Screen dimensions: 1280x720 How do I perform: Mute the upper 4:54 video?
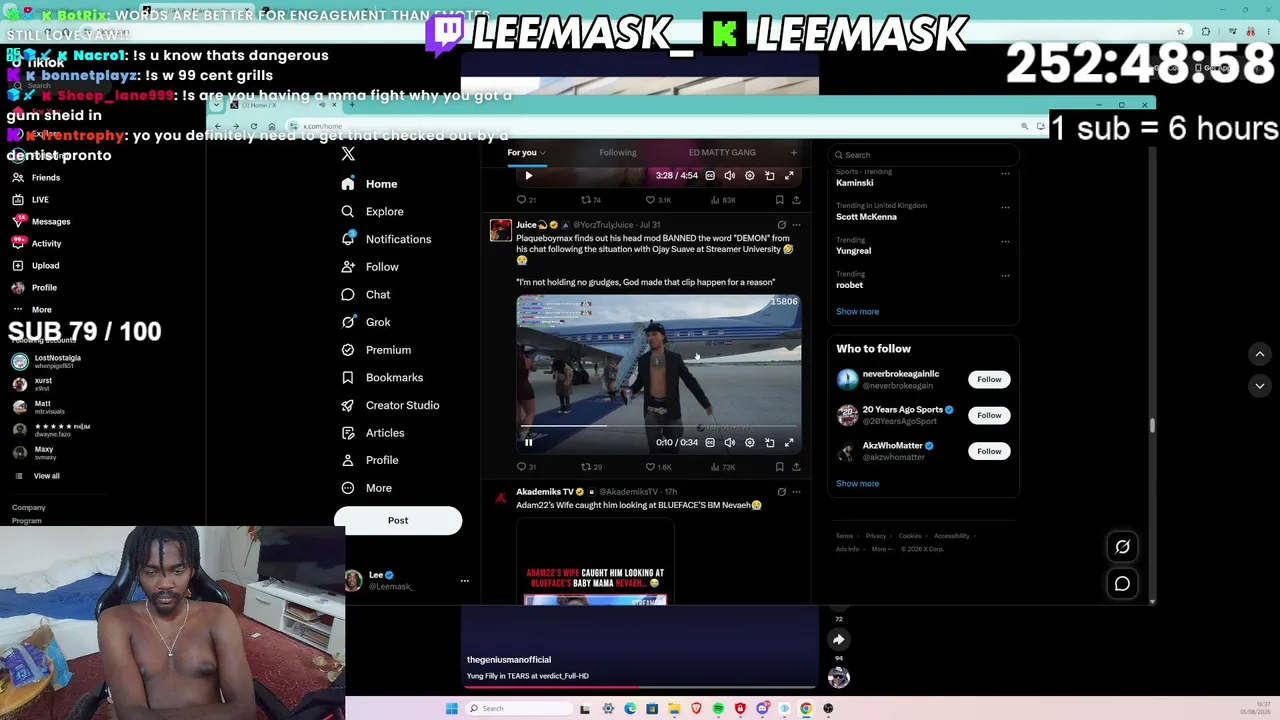point(730,176)
